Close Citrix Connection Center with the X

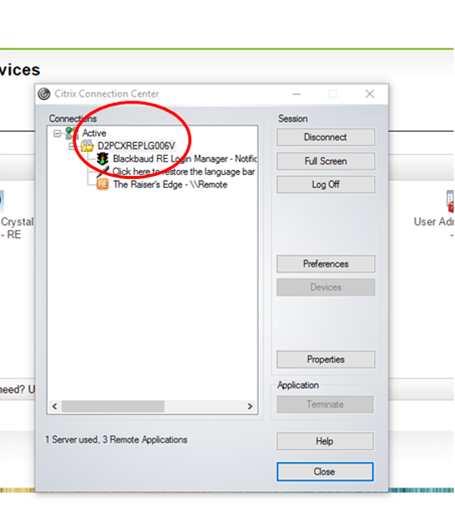(x=370, y=94)
